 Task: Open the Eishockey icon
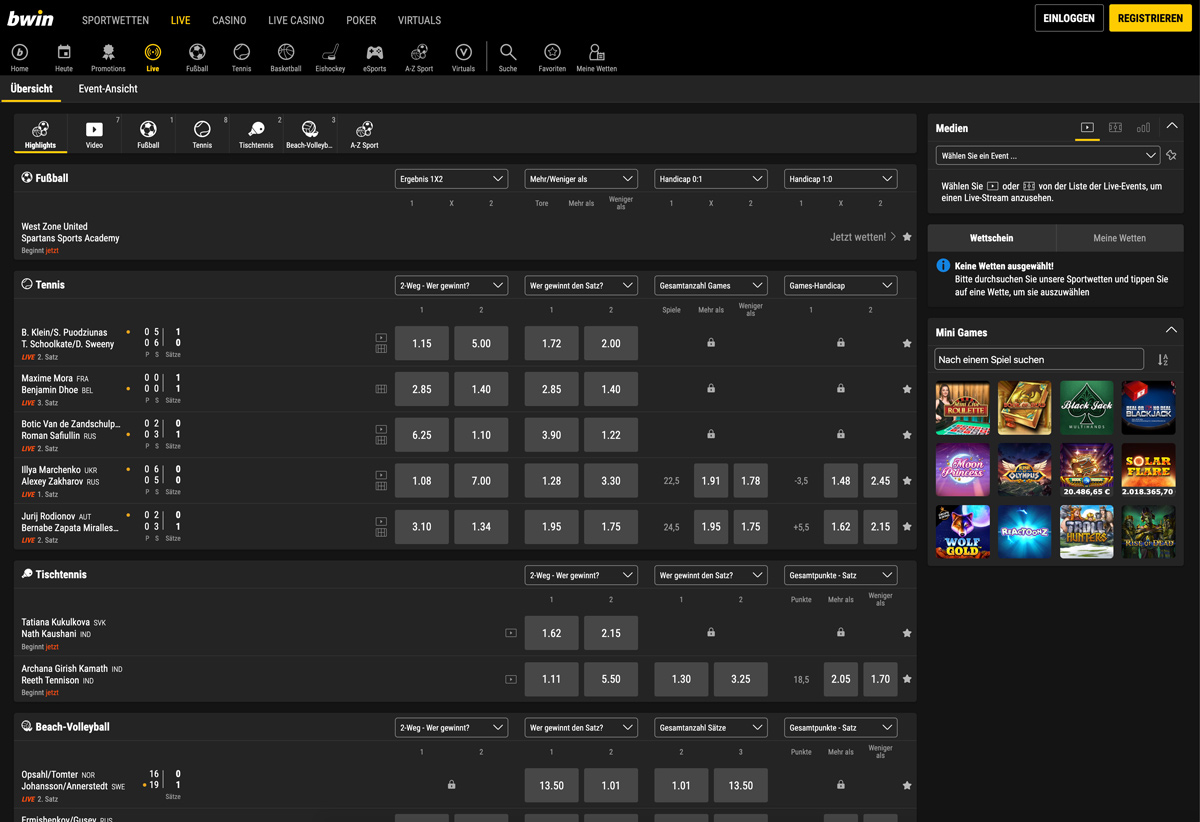pos(330,57)
